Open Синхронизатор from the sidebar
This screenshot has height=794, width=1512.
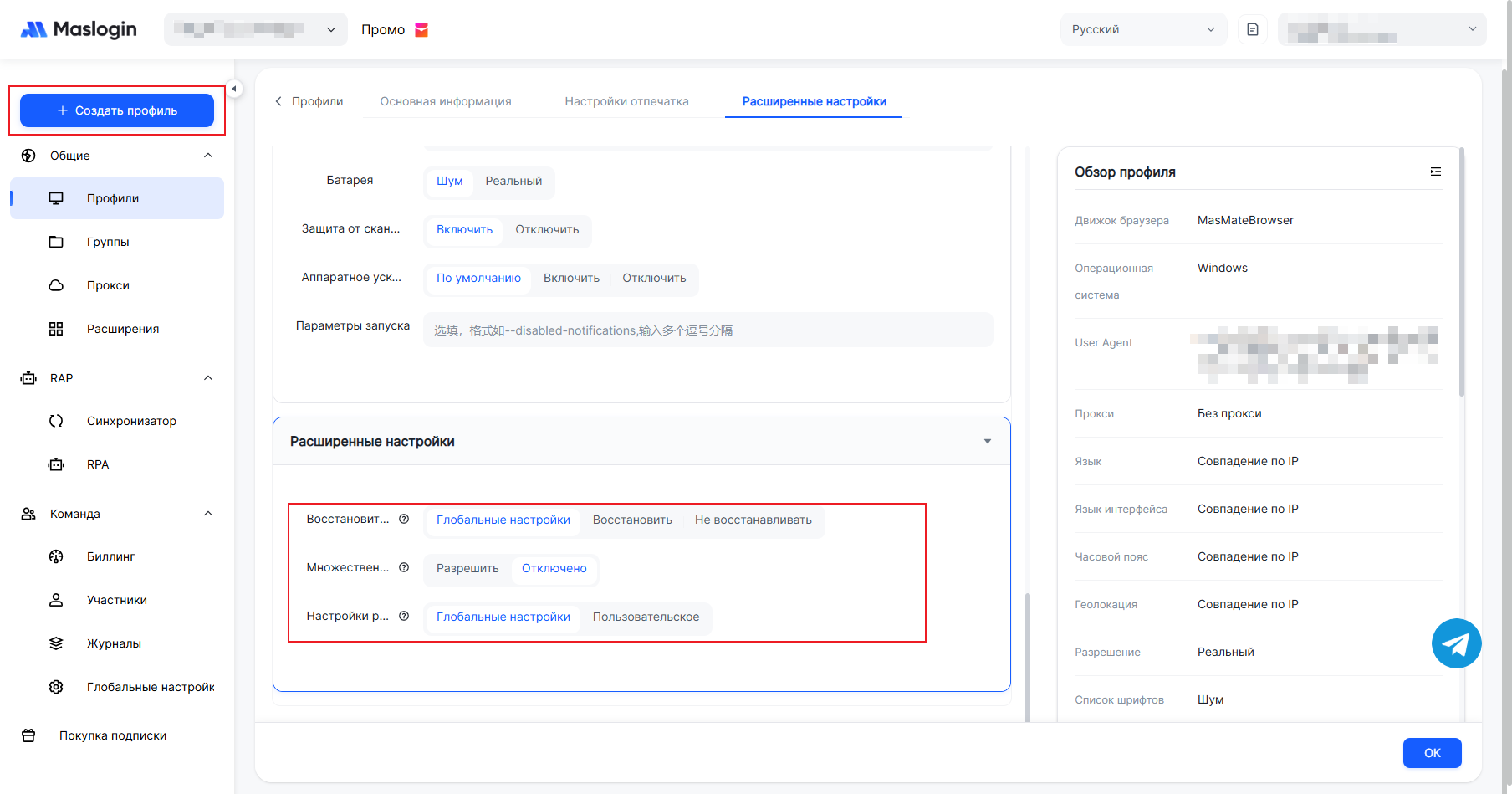point(131,421)
